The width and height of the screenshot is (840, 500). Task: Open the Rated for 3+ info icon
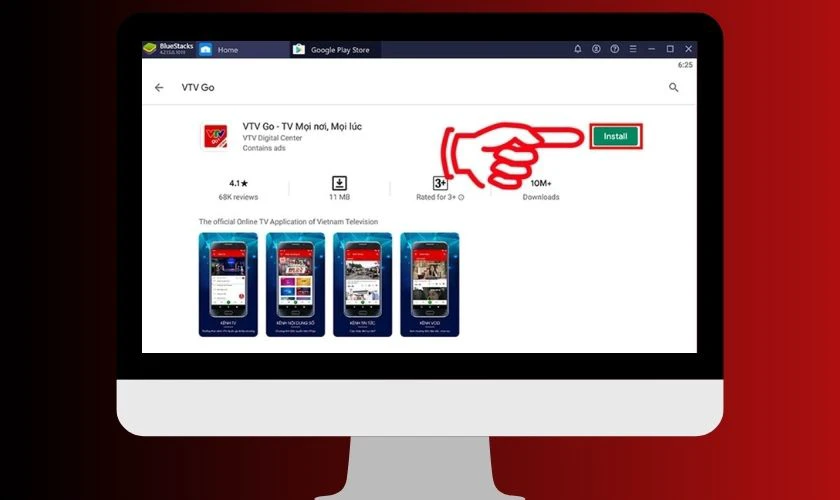tap(461, 197)
